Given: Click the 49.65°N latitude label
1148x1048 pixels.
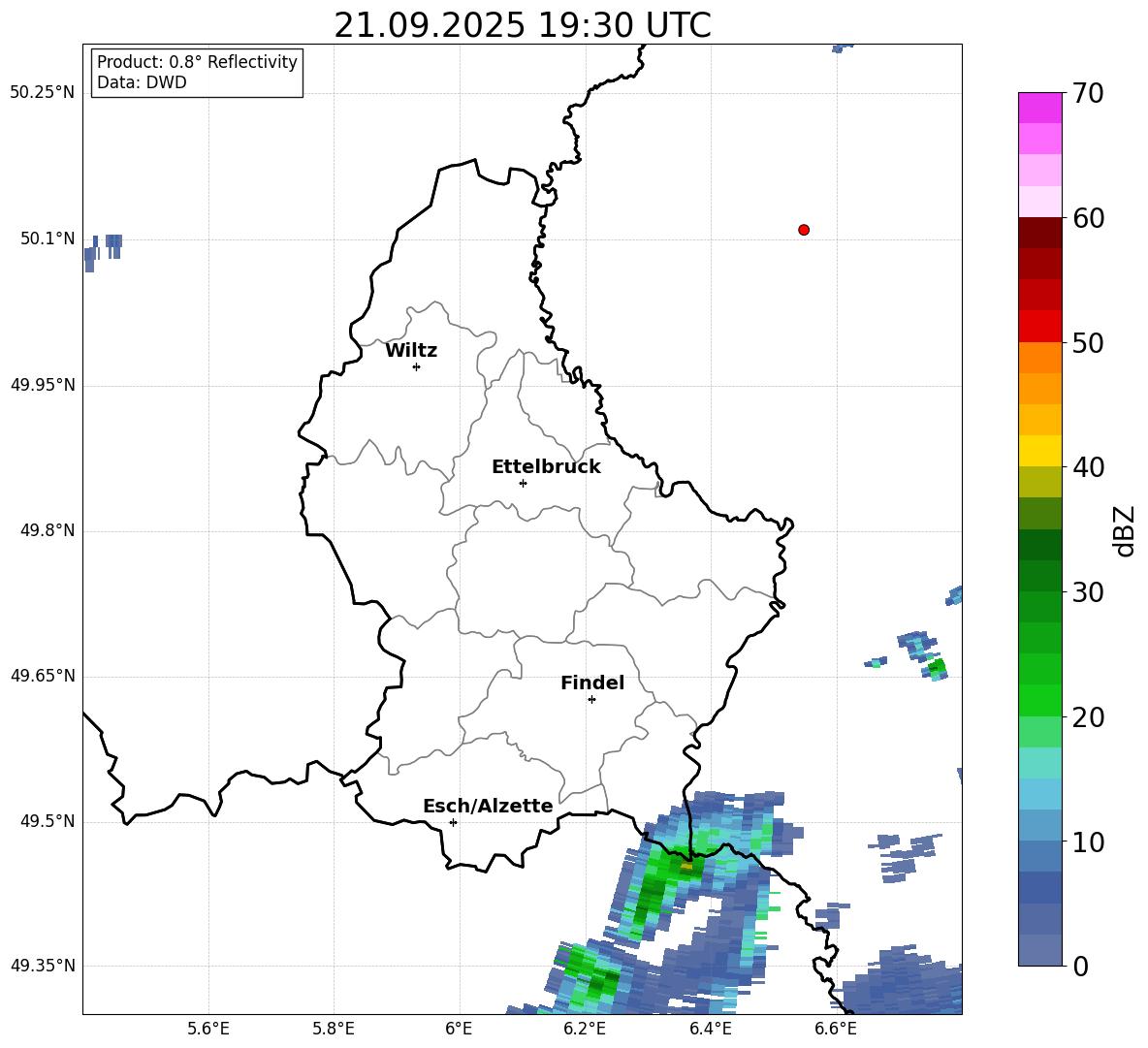Looking at the screenshot, I should pyautogui.click(x=43, y=676).
